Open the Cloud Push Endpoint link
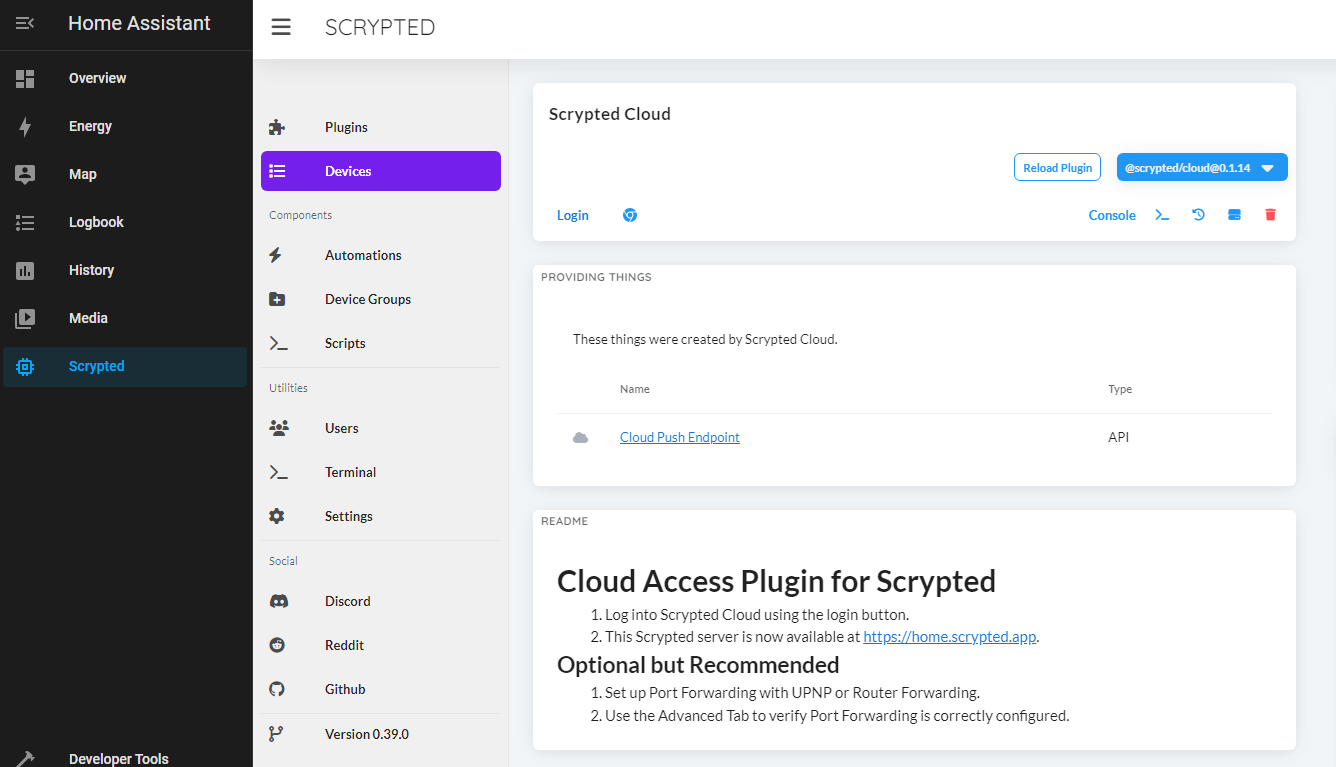Screen dimensions: 1336x767 pyautogui.click(x=680, y=437)
